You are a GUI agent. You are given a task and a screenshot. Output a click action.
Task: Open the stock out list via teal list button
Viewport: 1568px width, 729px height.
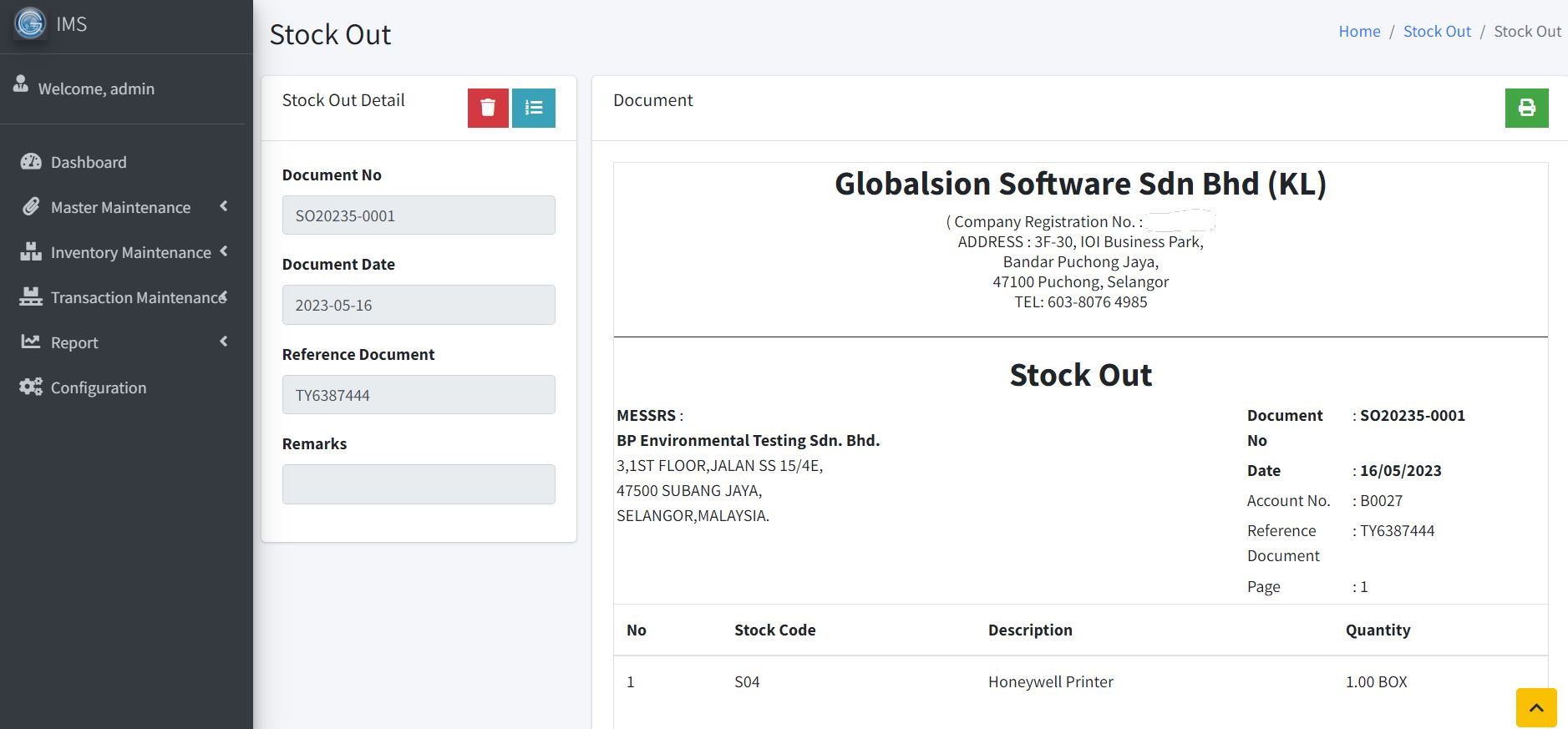(x=534, y=108)
